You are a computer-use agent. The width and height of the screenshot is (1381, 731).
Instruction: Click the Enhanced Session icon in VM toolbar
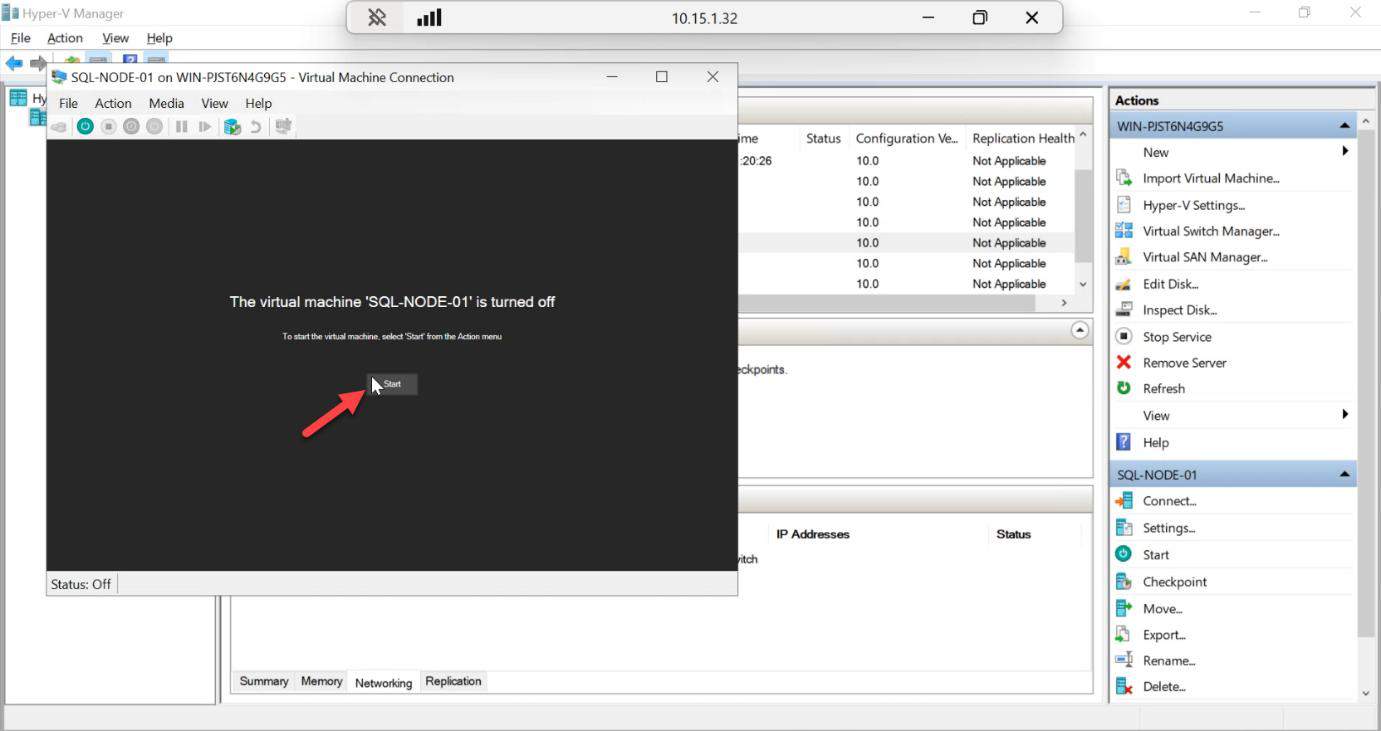point(283,126)
